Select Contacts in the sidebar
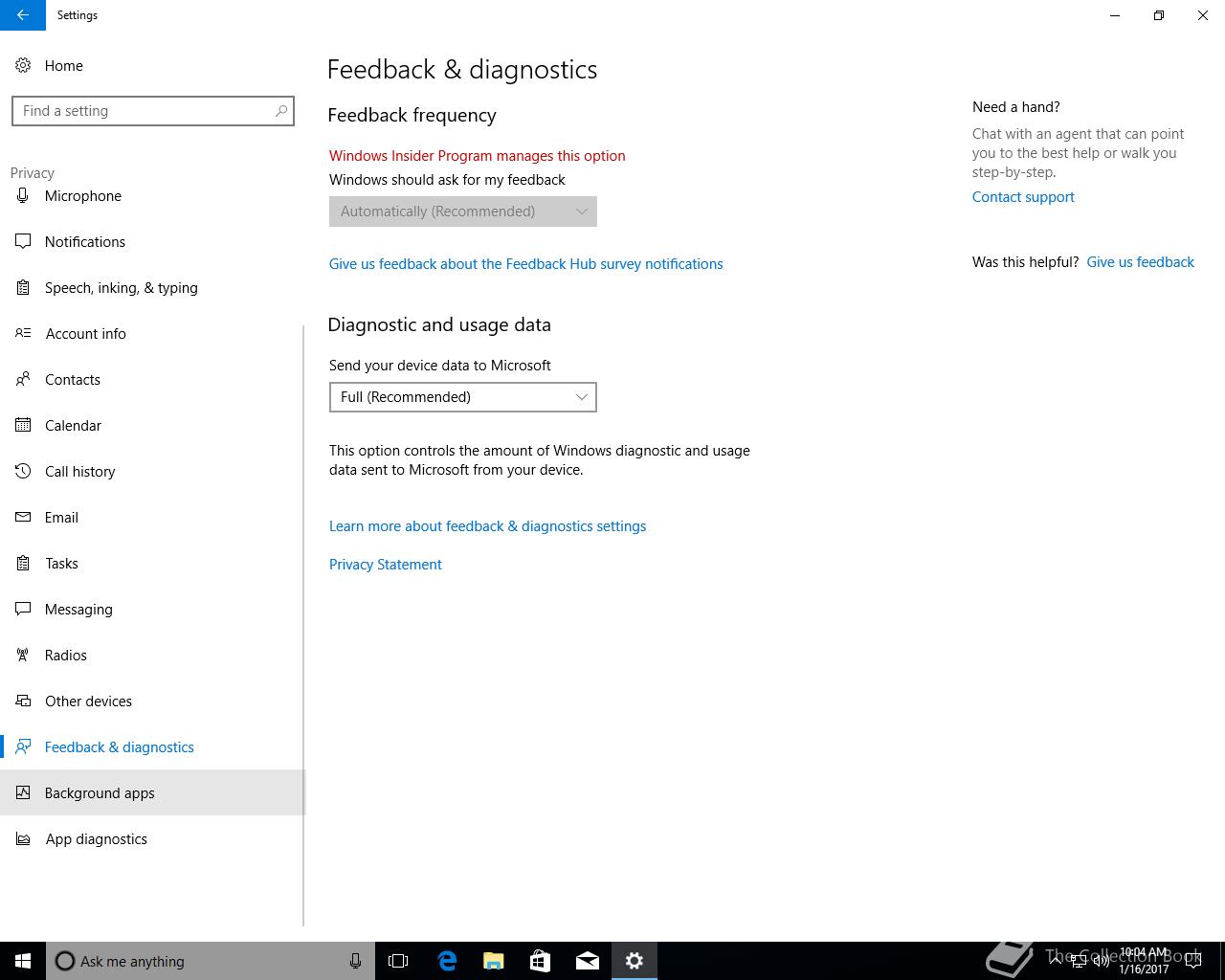Viewport: 1225px width, 980px height. (153, 380)
